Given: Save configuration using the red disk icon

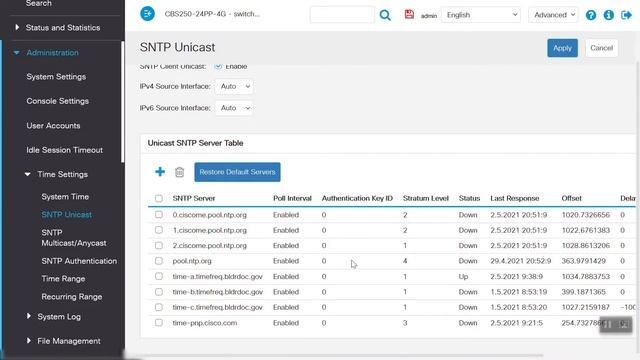Looking at the screenshot, I should pos(409,14).
